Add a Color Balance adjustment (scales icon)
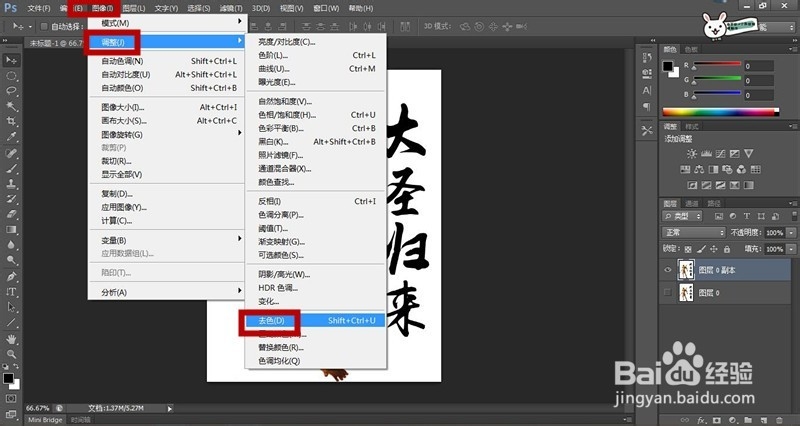The height and width of the screenshot is (426, 800). tap(699, 169)
